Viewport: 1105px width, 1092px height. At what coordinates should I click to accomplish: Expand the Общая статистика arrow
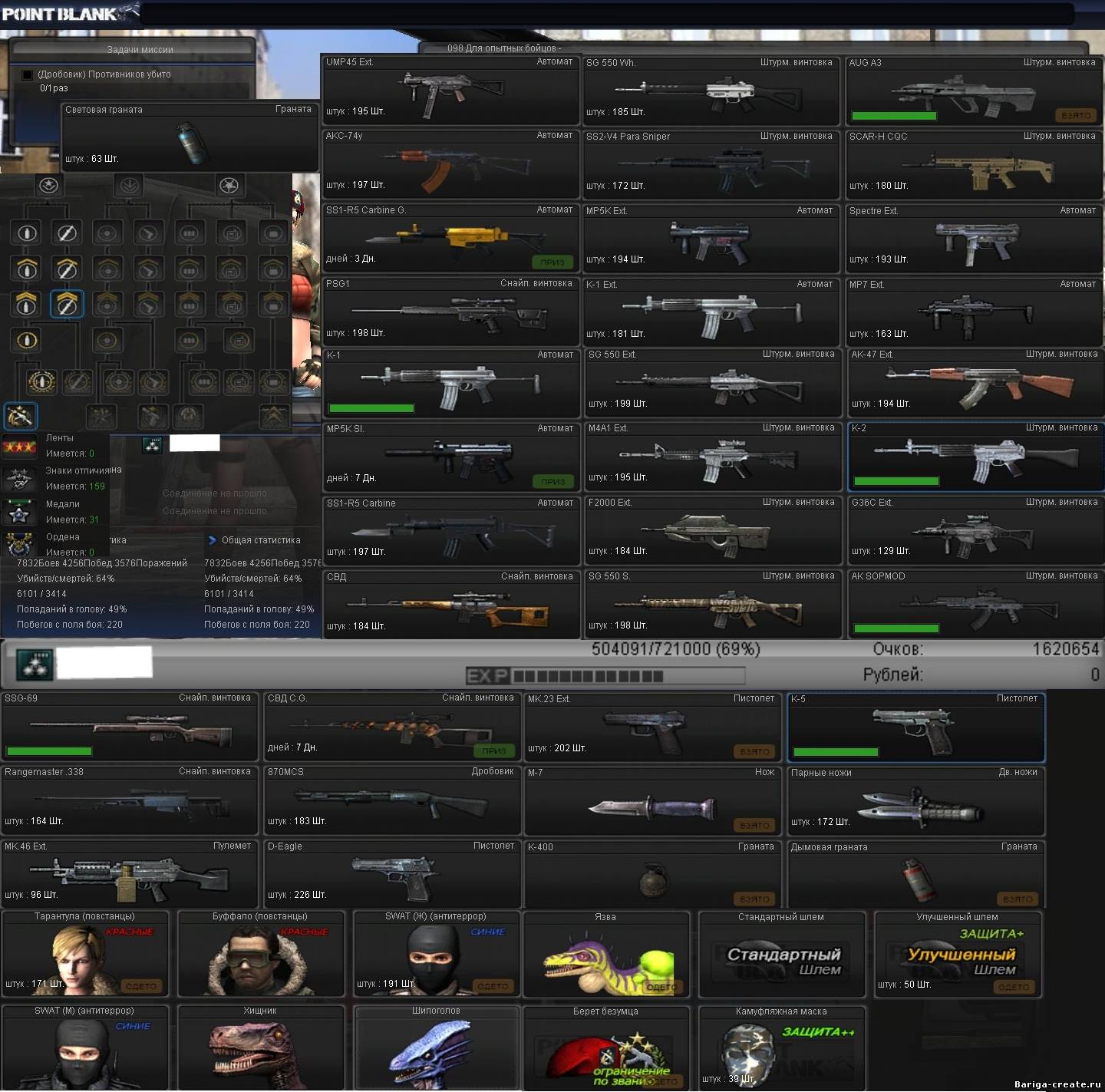213,540
